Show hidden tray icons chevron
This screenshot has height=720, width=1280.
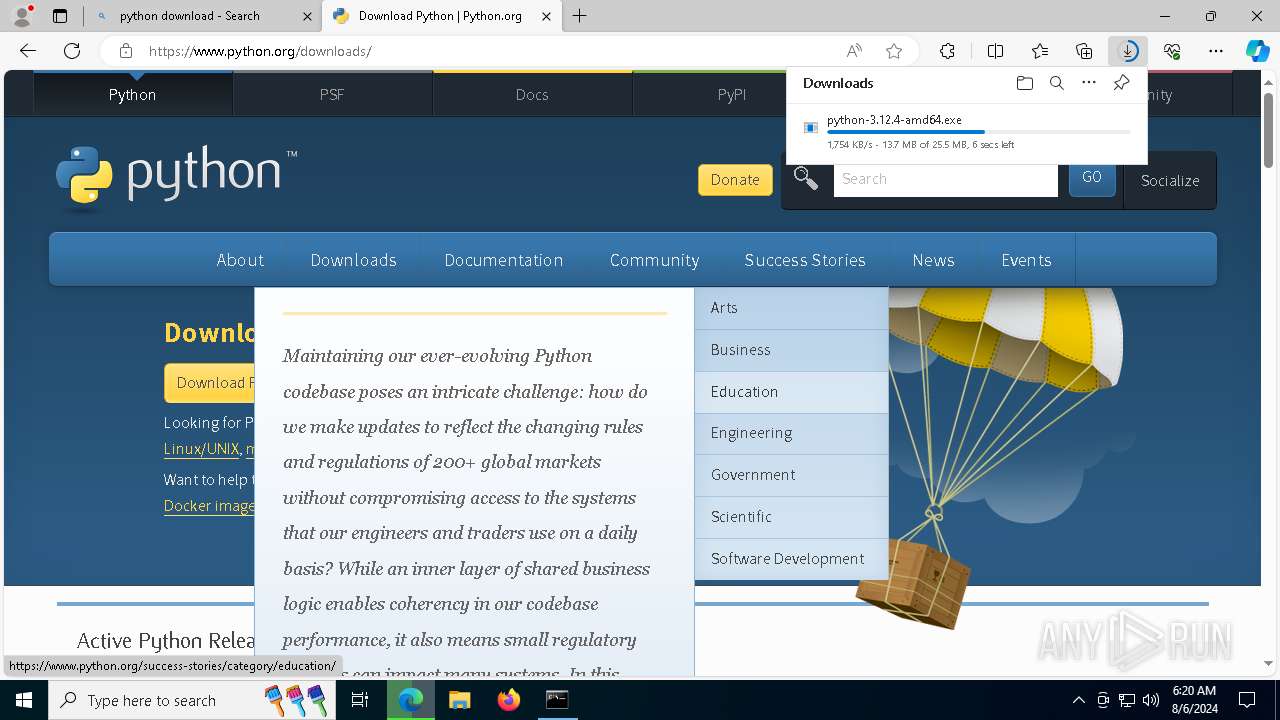1078,700
